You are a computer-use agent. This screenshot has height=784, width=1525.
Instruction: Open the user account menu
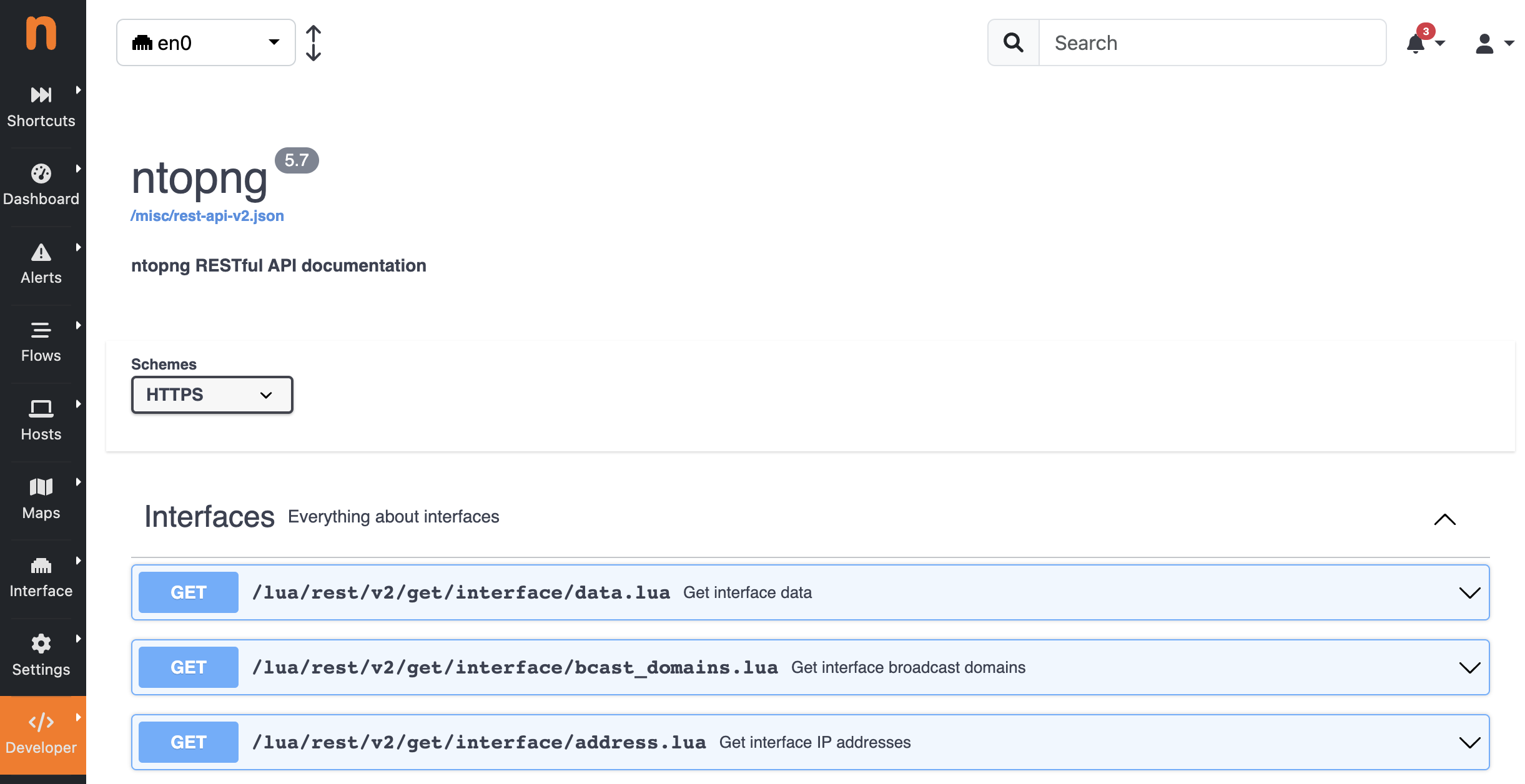[x=1494, y=43]
